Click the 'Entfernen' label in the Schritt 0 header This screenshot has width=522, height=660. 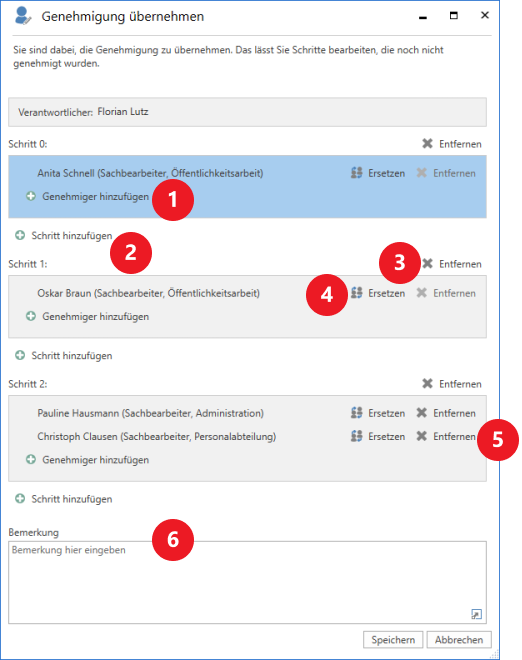[x=460, y=144]
